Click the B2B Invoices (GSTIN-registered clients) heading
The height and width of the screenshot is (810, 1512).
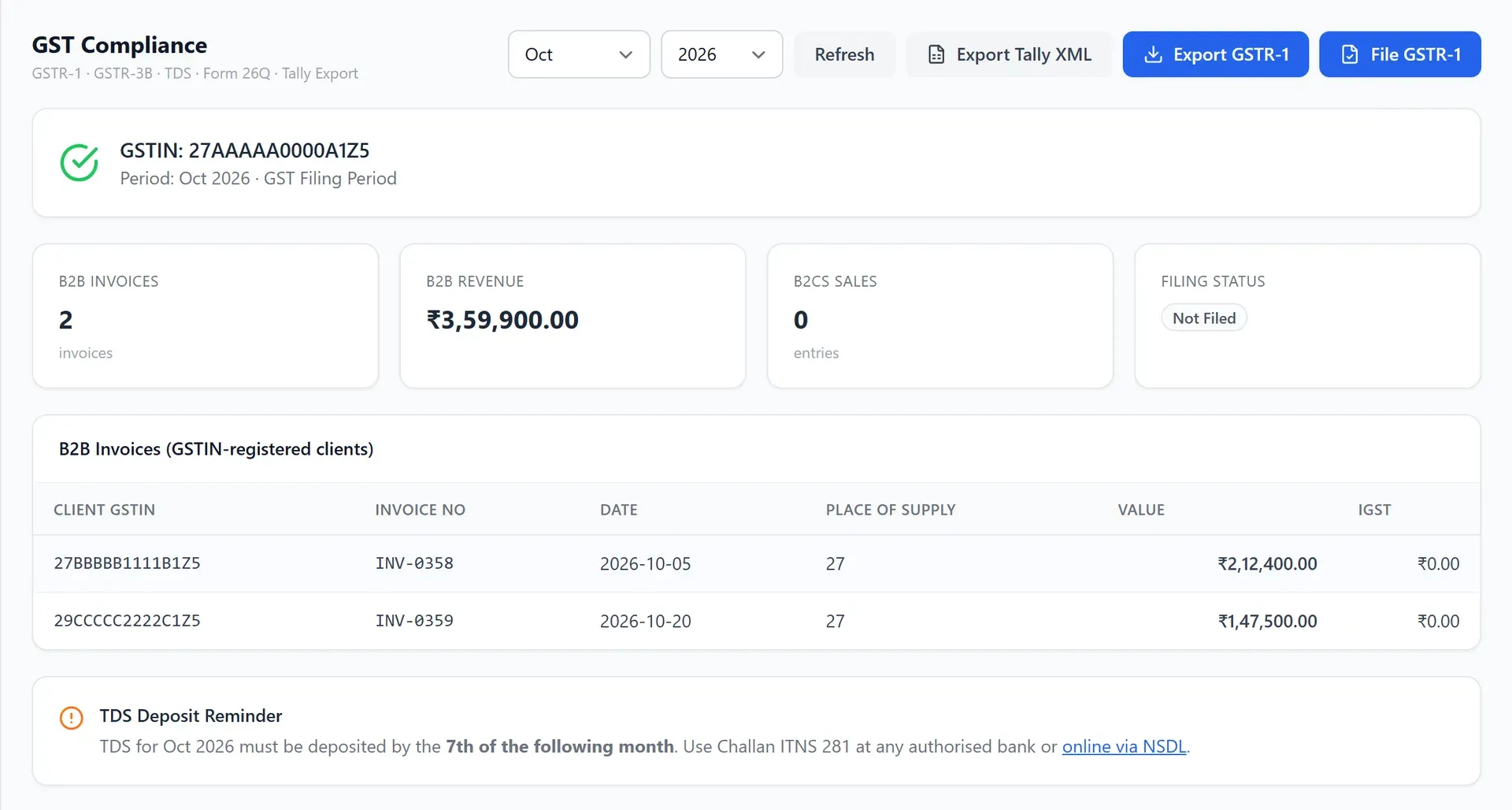click(216, 449)
